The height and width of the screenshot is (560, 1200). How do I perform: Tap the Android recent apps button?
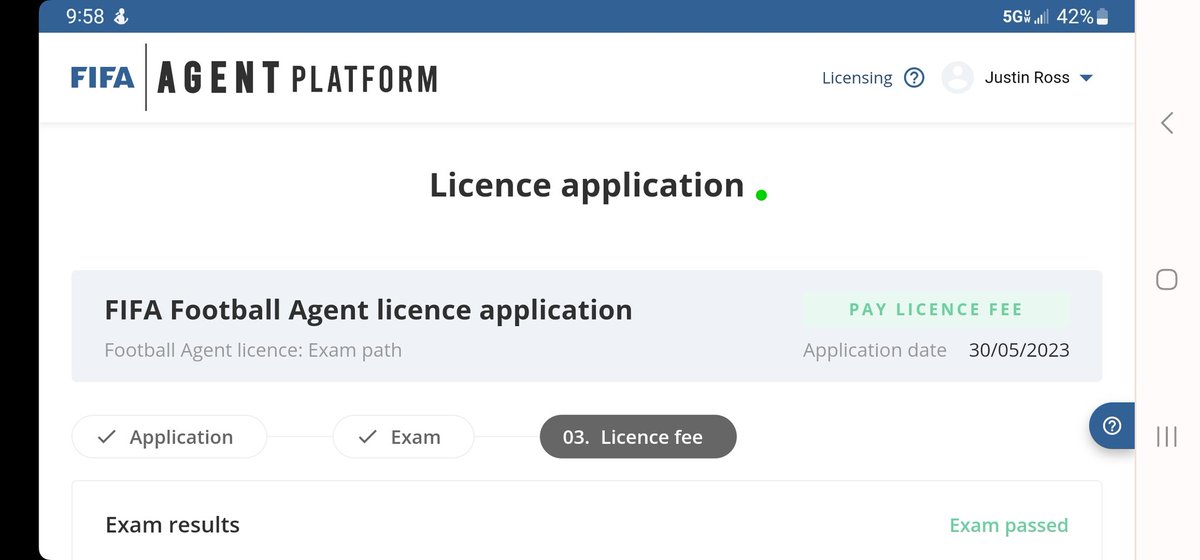click(1166, 436)
